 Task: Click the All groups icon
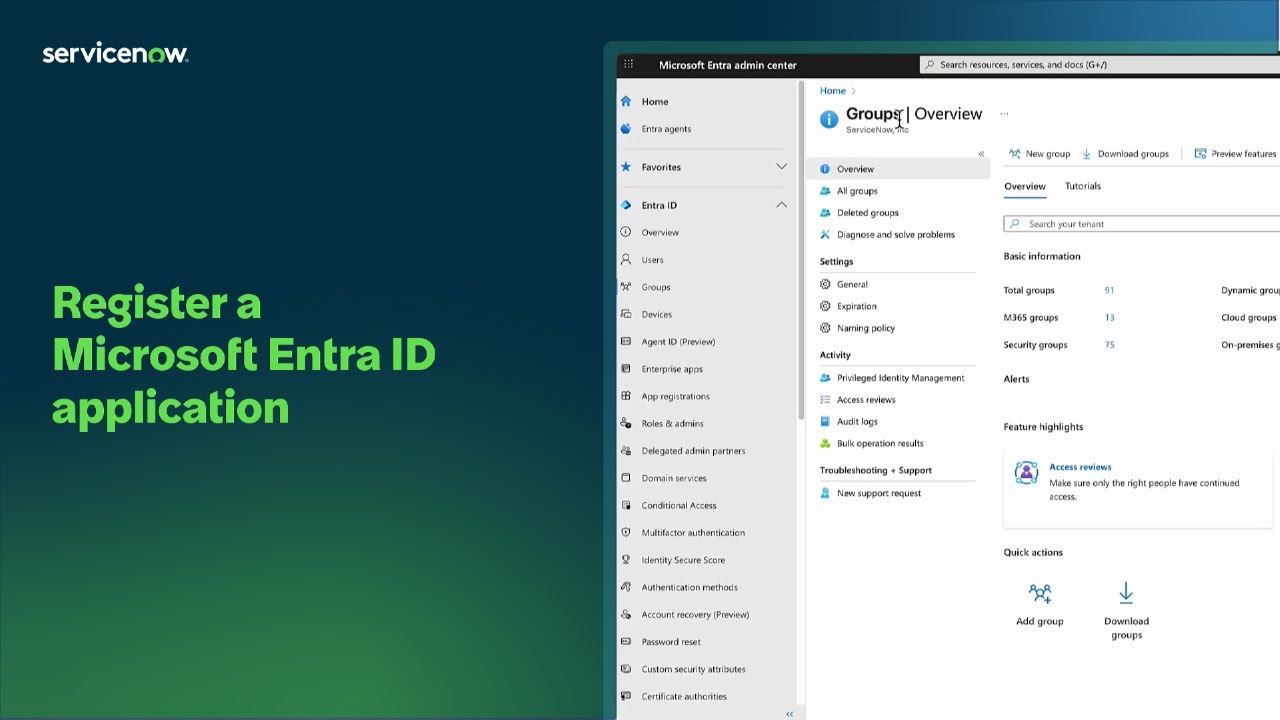coord(825,191)
